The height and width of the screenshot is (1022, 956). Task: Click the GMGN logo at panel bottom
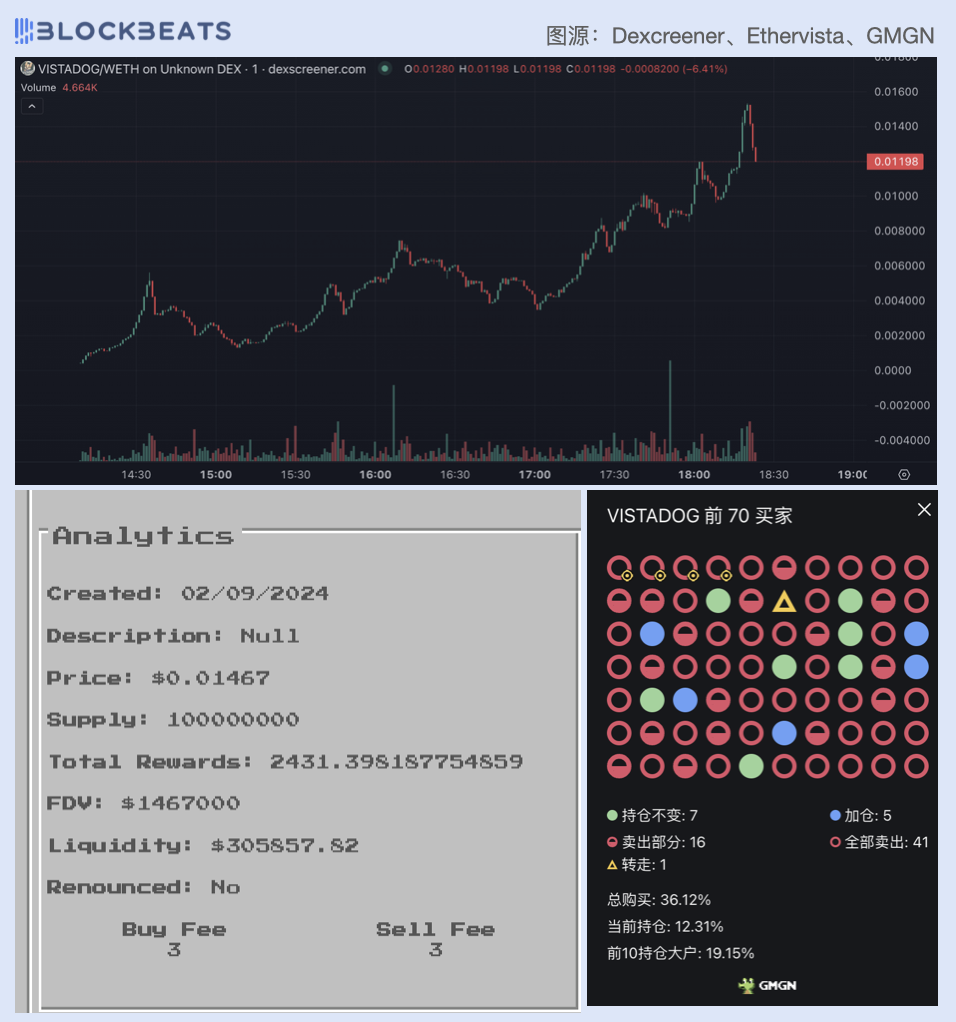[767, 985]
